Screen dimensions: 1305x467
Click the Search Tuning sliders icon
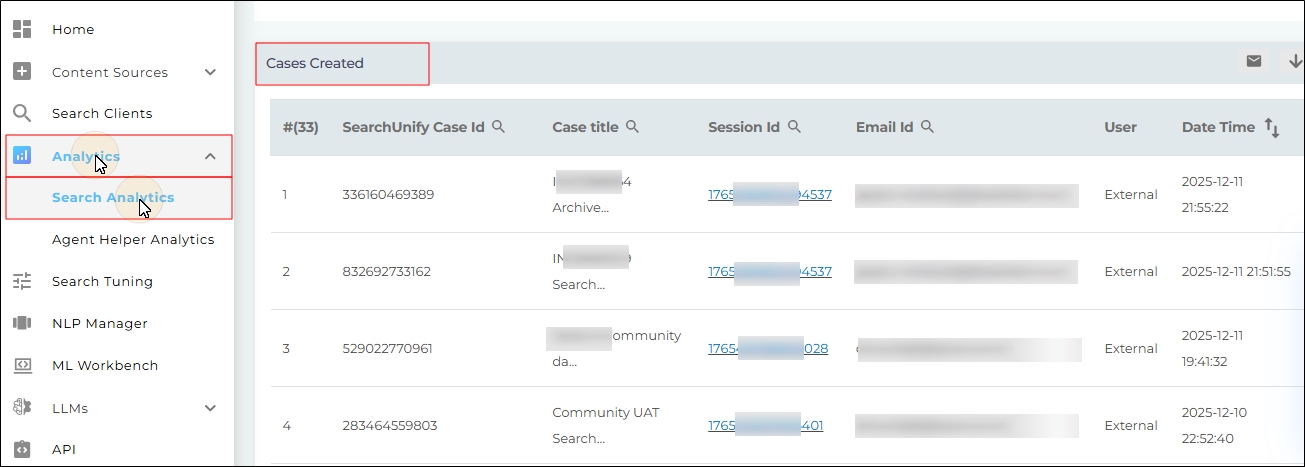click(x=22, y=281)
